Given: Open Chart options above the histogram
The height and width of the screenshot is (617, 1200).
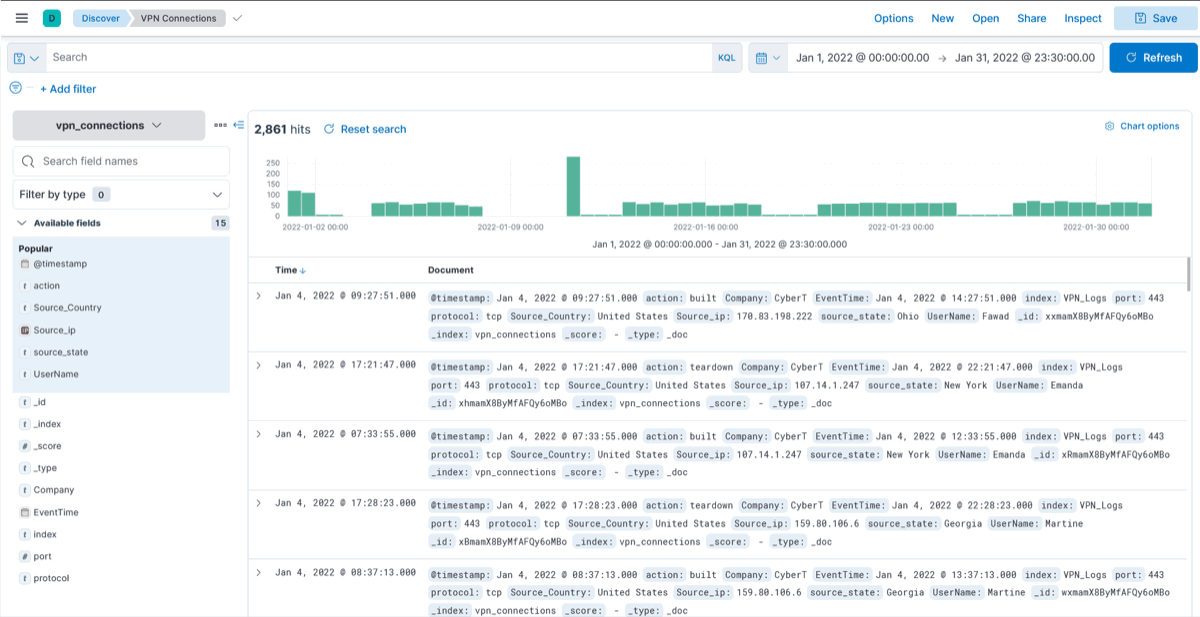Looking at the screenshot, I should (x=1142, y=126).
